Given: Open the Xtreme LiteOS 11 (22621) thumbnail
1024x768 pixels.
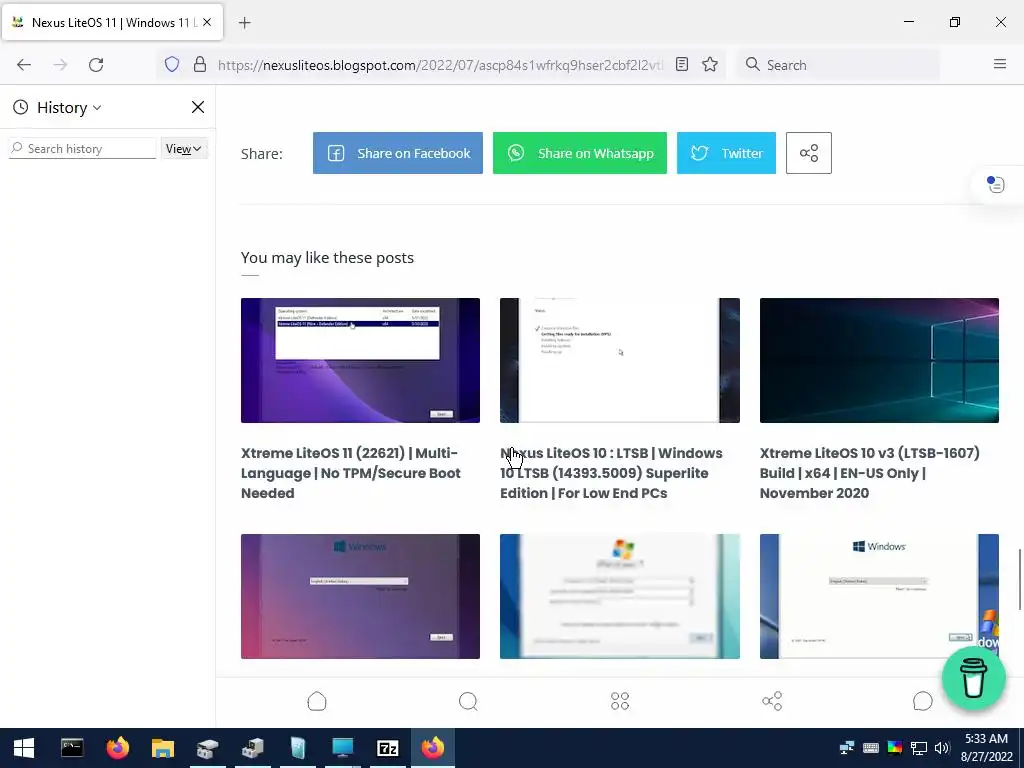Looking at the screenshot, I should pyautogui.click(x=360, y=360).
